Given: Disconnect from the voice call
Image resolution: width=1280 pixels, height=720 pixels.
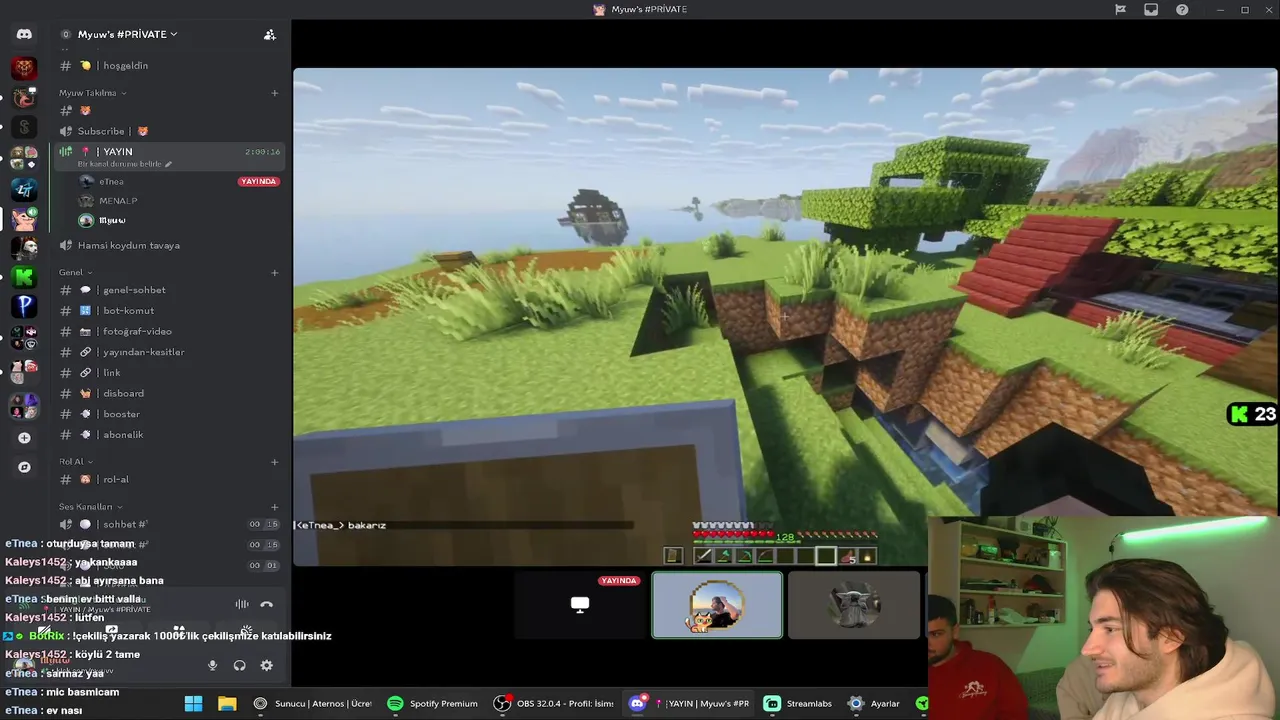Looking at the screenshot, I should pos(266,604).
